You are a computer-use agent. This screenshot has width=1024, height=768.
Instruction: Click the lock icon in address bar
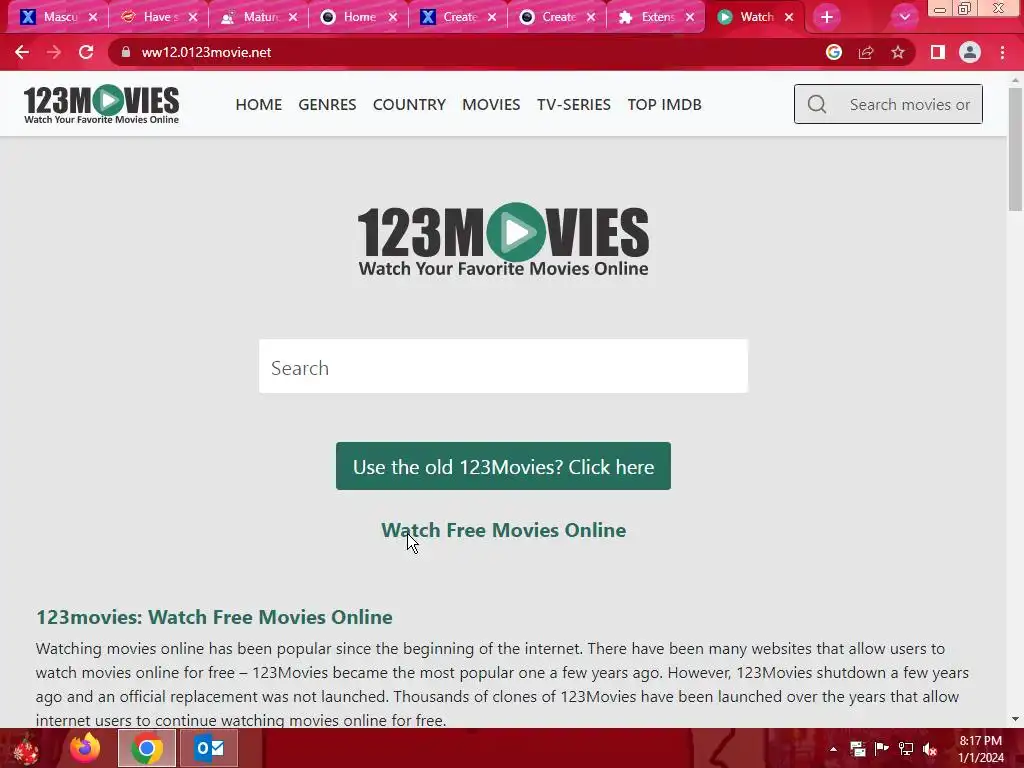[x=126, y=52]
